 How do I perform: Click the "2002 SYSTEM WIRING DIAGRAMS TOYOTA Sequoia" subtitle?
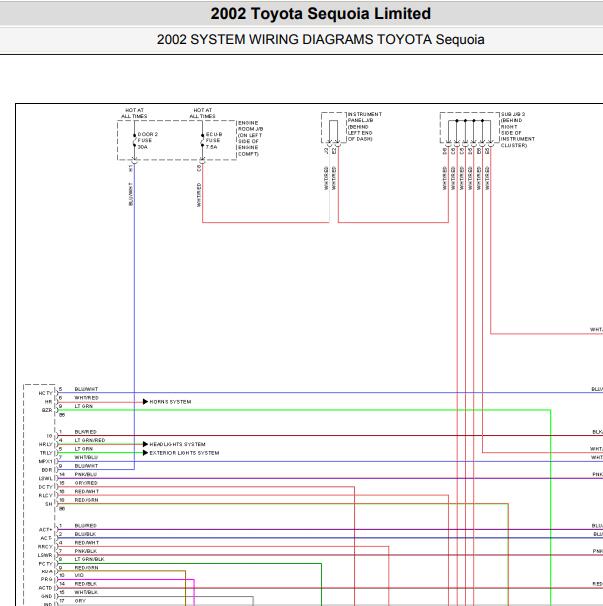click(x=320, y=39)
